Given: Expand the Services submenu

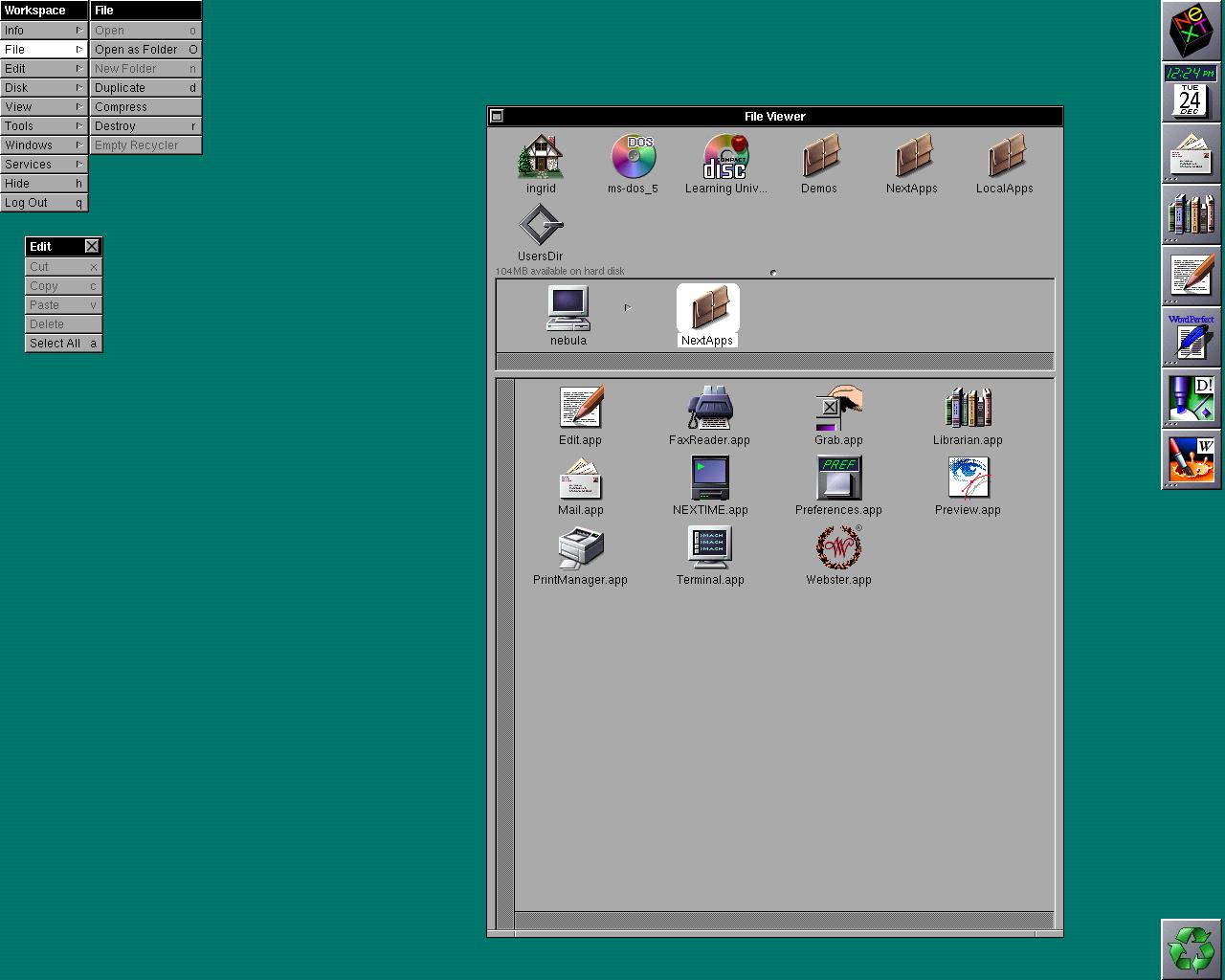Looking at the screenshot, I should click(x=44, y=165).
